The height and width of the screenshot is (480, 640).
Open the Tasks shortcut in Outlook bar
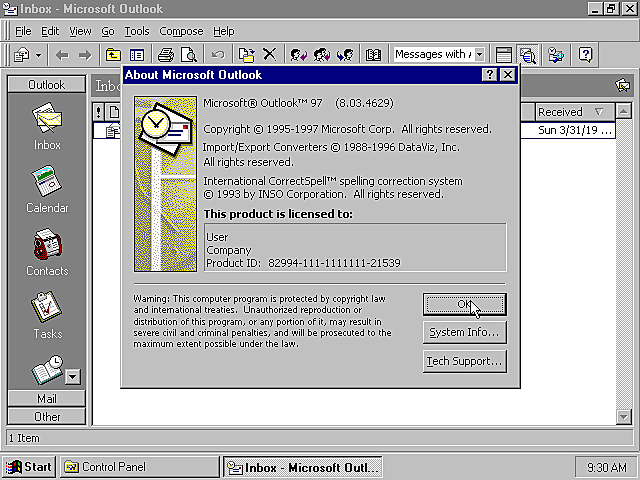click(47, 315)
